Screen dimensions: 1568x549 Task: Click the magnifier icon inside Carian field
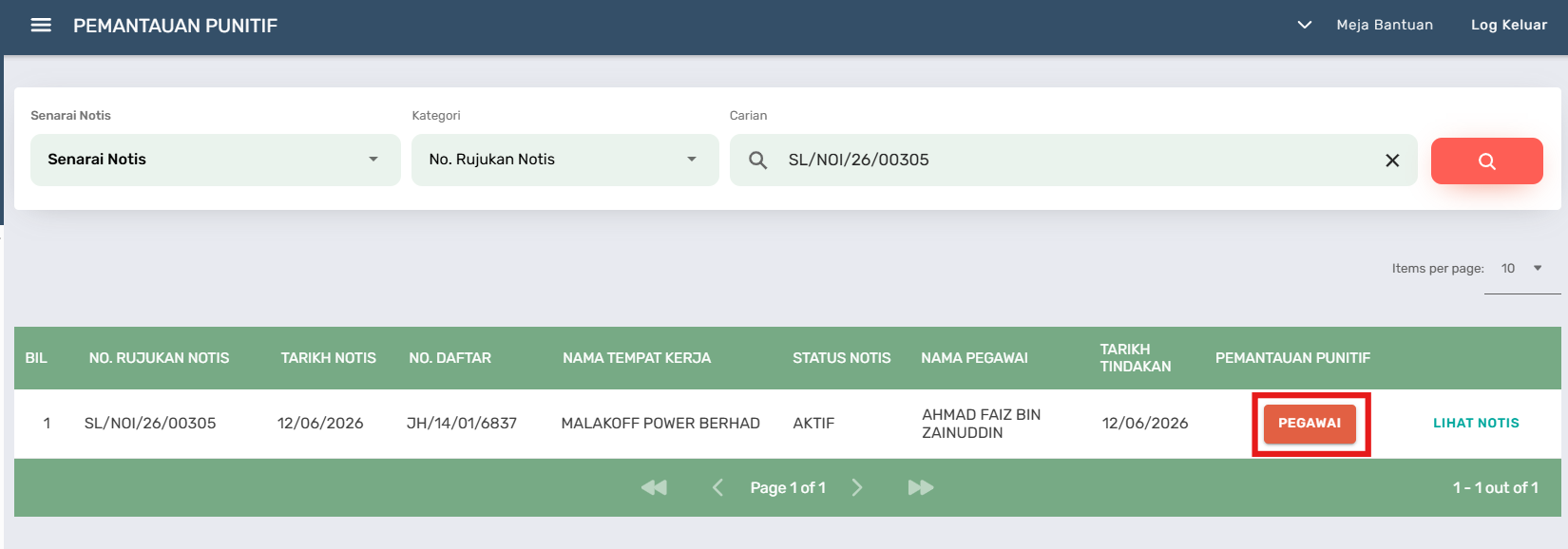click(757, 161)
